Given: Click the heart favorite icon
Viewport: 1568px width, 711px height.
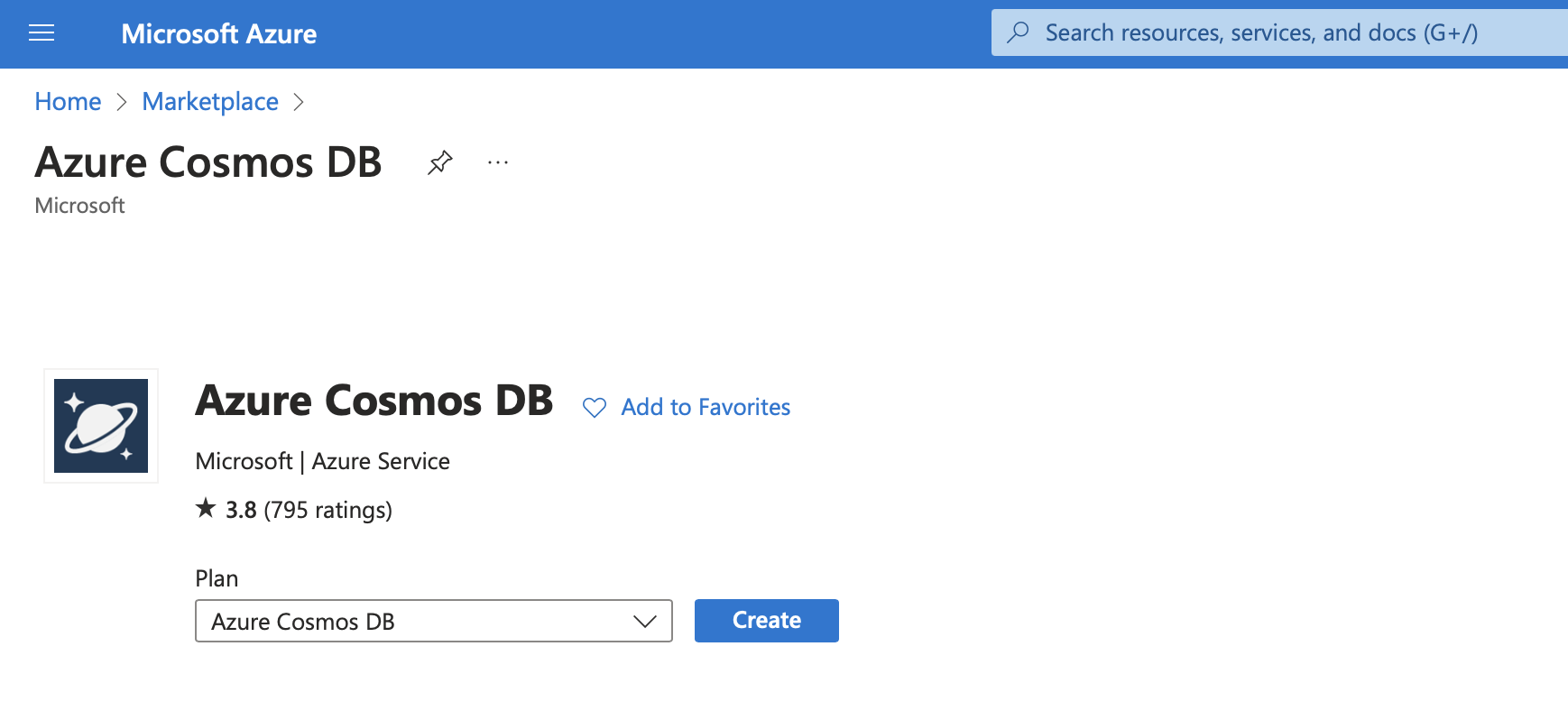Looking at the screenshot, I should [x=595, y=408].
